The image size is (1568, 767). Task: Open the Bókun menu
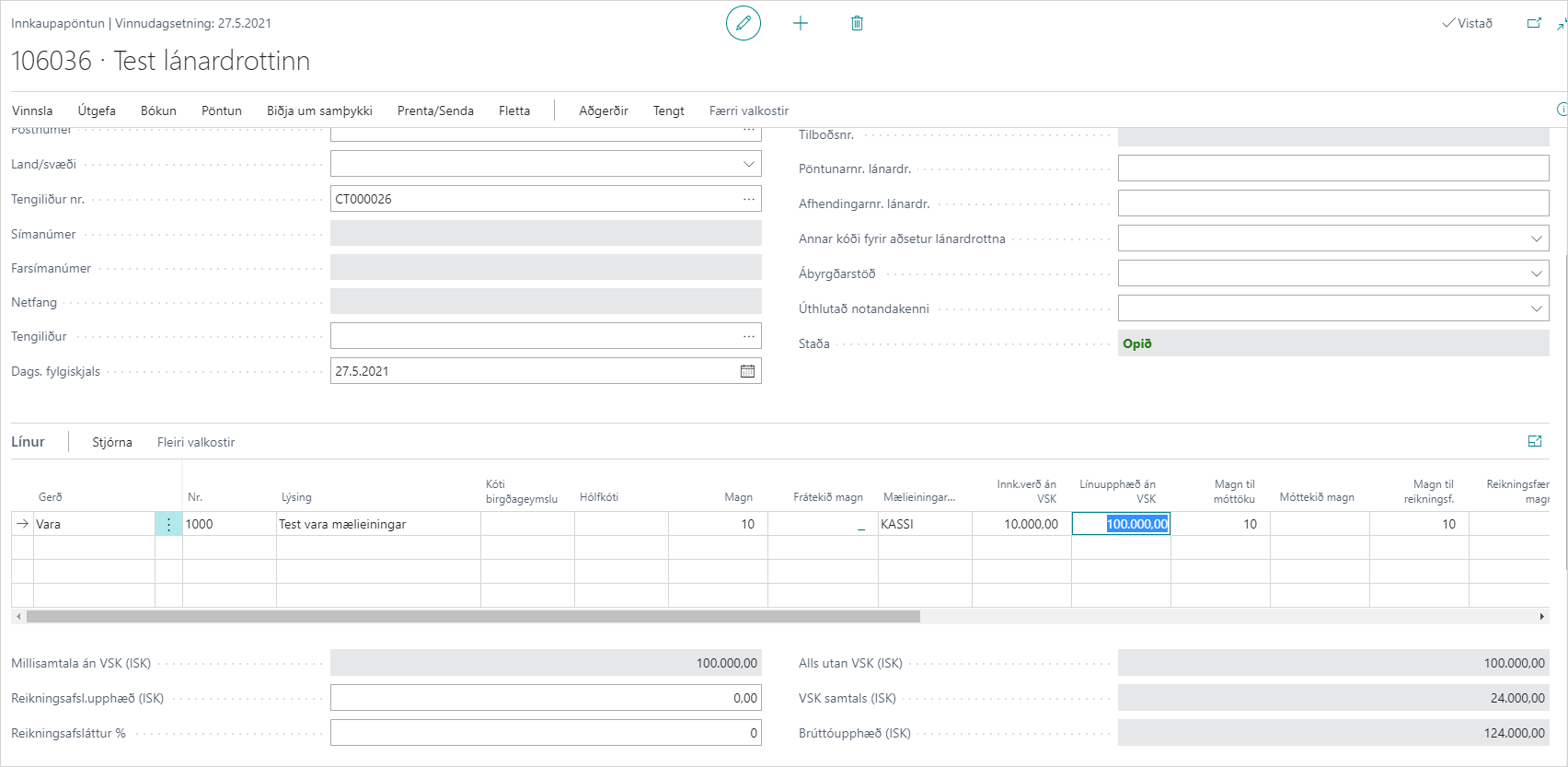tap(158, 110)
